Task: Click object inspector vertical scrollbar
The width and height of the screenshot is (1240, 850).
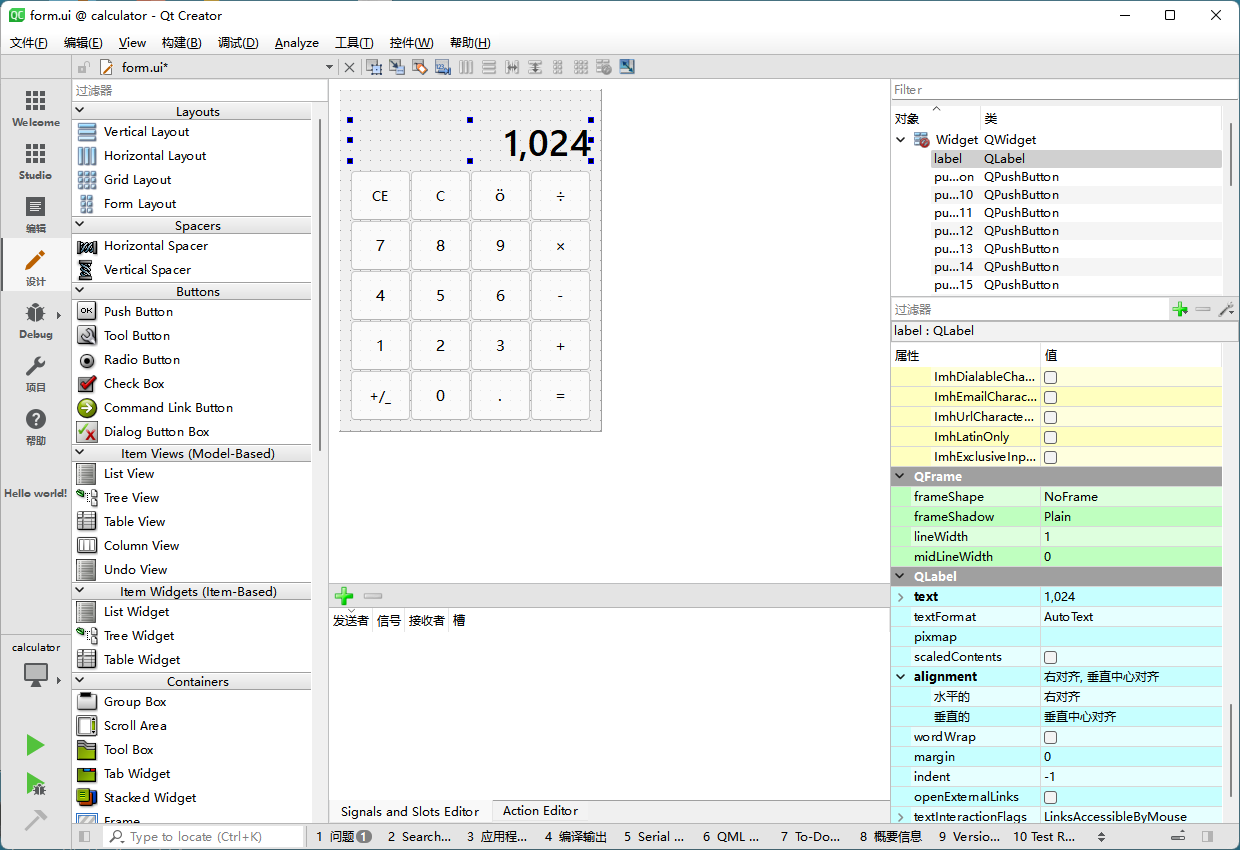Action: tap(1231, 153)
